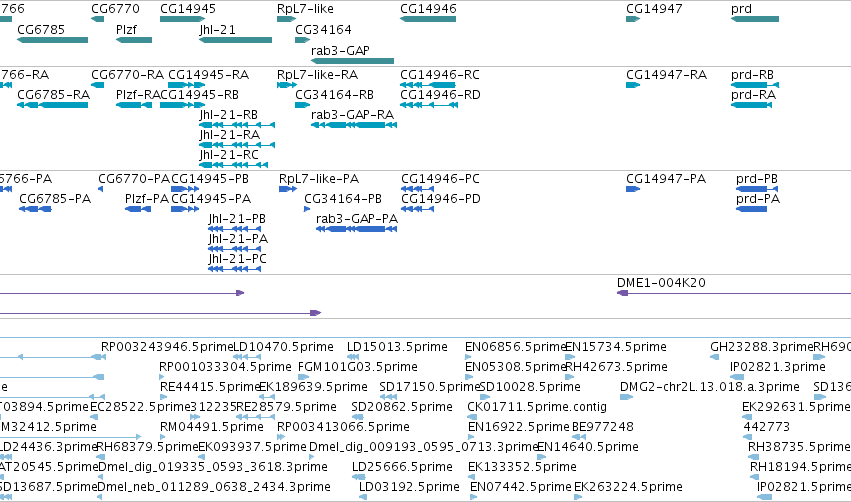
Task: Click EST EK133352.5prime
Action: coord(522,467)
